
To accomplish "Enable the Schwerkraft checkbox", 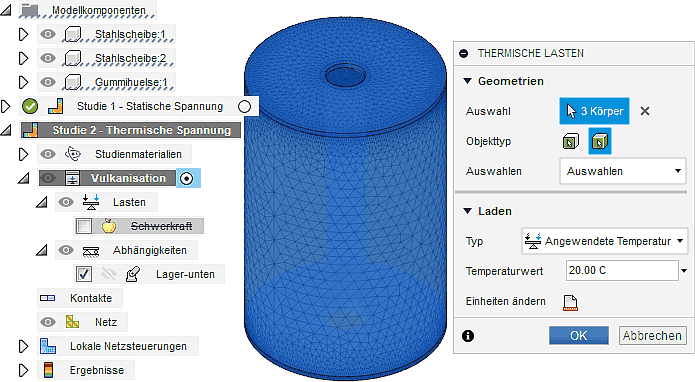I will tap(84, 226).
